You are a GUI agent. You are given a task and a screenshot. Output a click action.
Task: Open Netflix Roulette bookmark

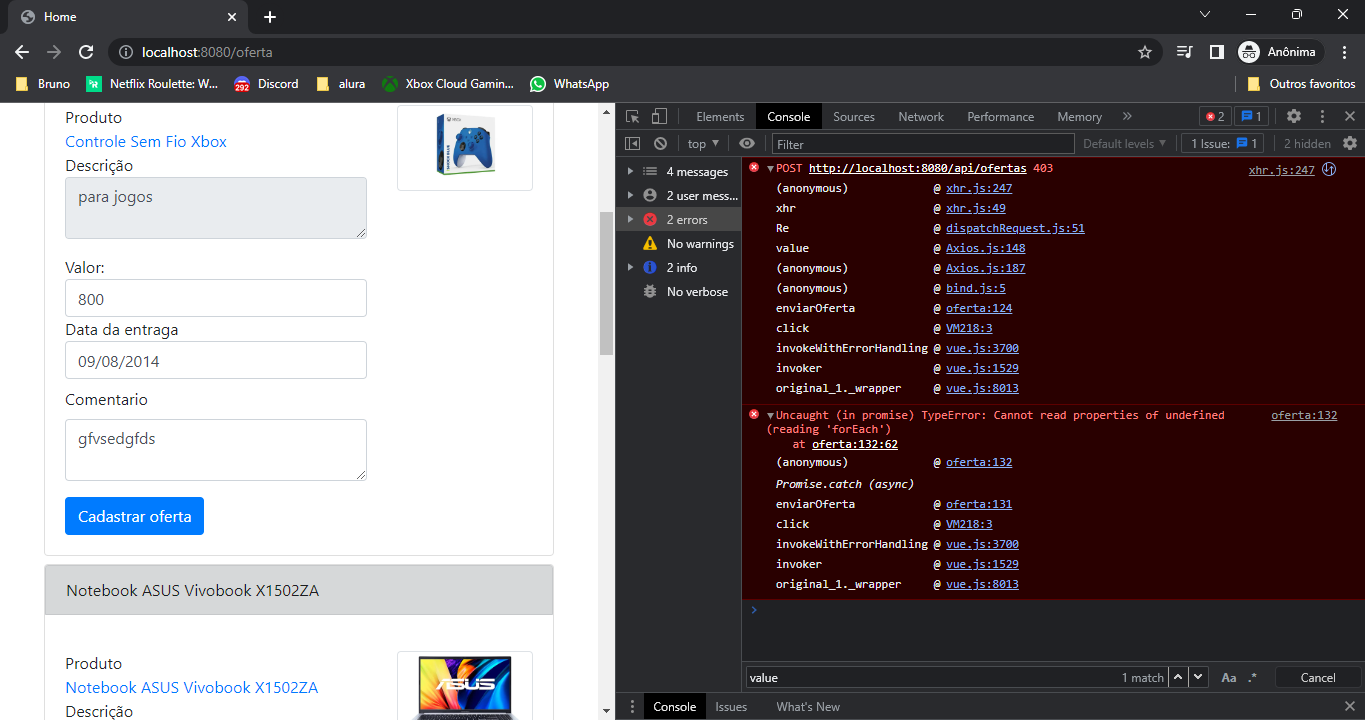(152, 84)
